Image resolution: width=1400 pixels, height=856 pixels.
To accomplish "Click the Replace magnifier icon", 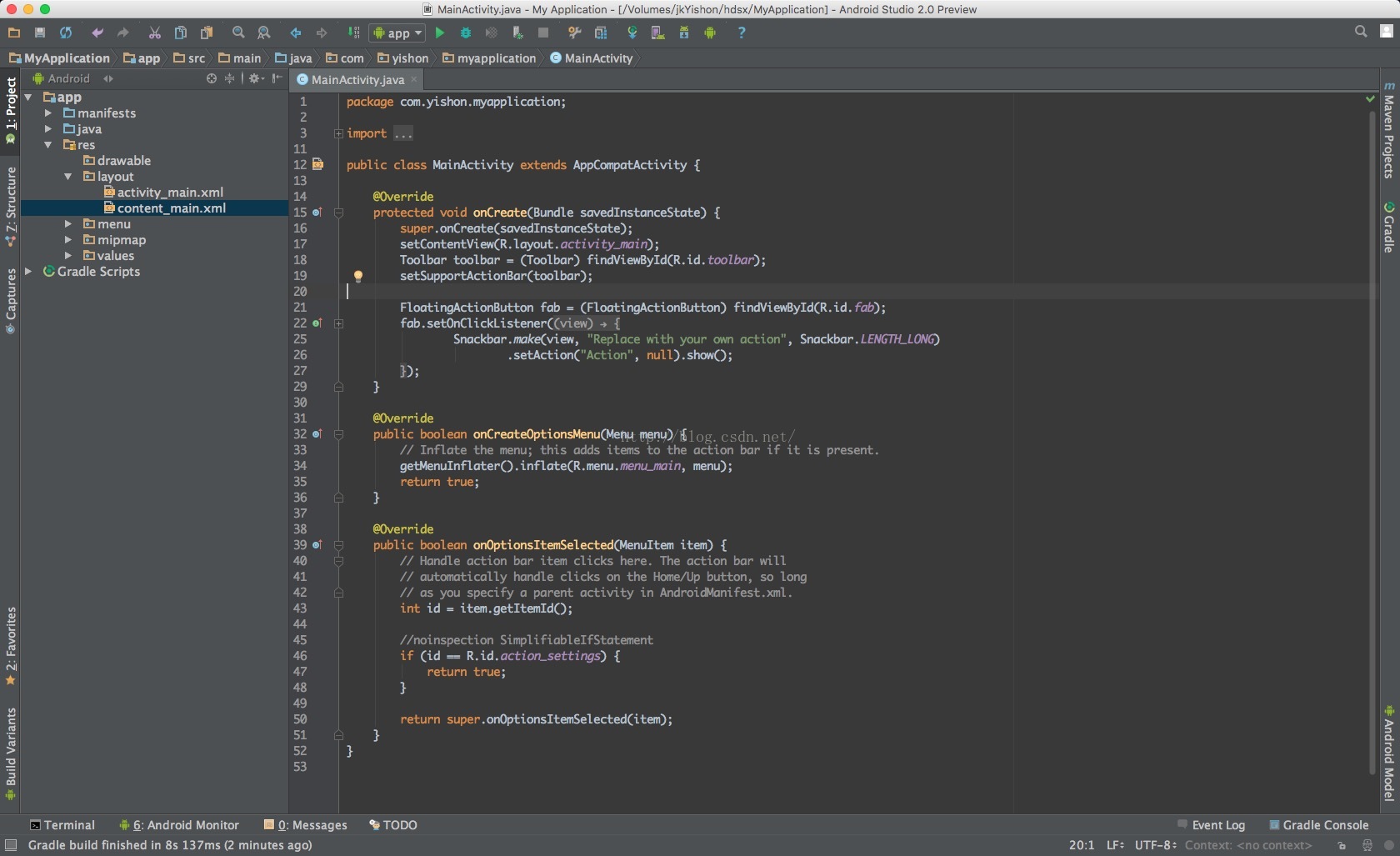I will 264,33.
